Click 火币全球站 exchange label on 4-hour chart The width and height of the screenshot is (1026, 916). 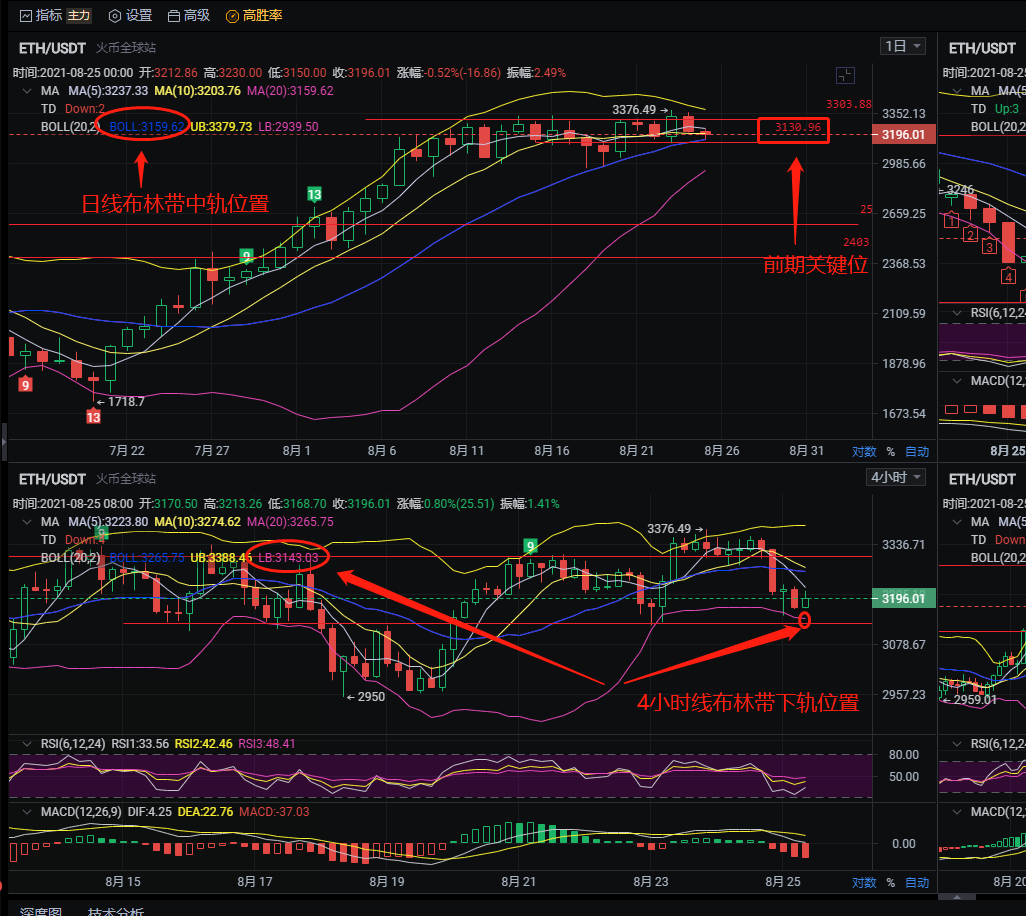click(126, 479)
